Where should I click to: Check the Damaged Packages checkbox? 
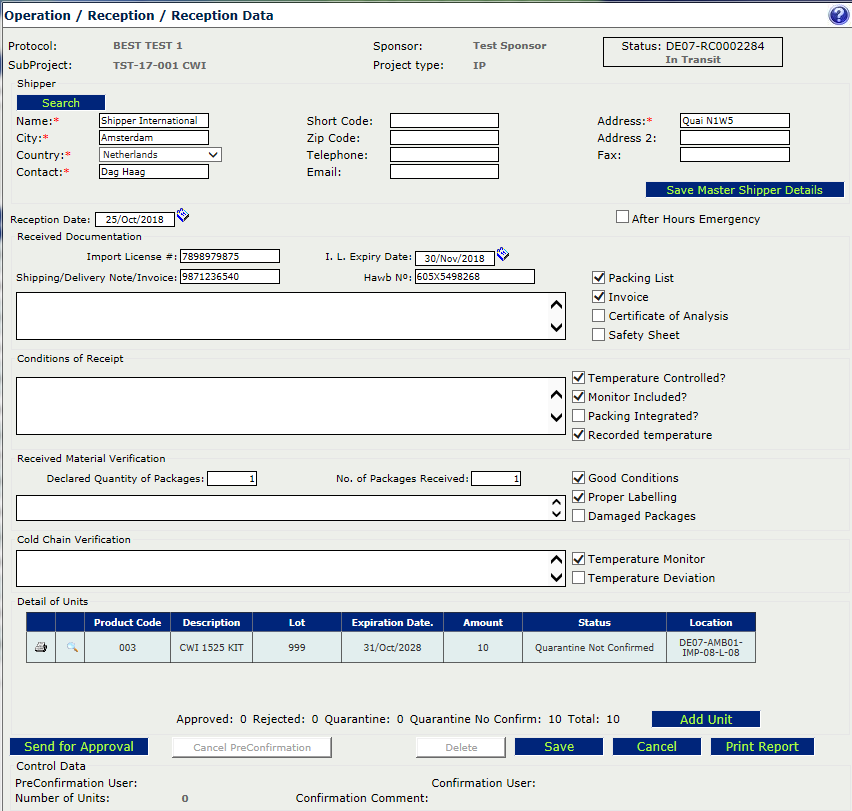579,515
